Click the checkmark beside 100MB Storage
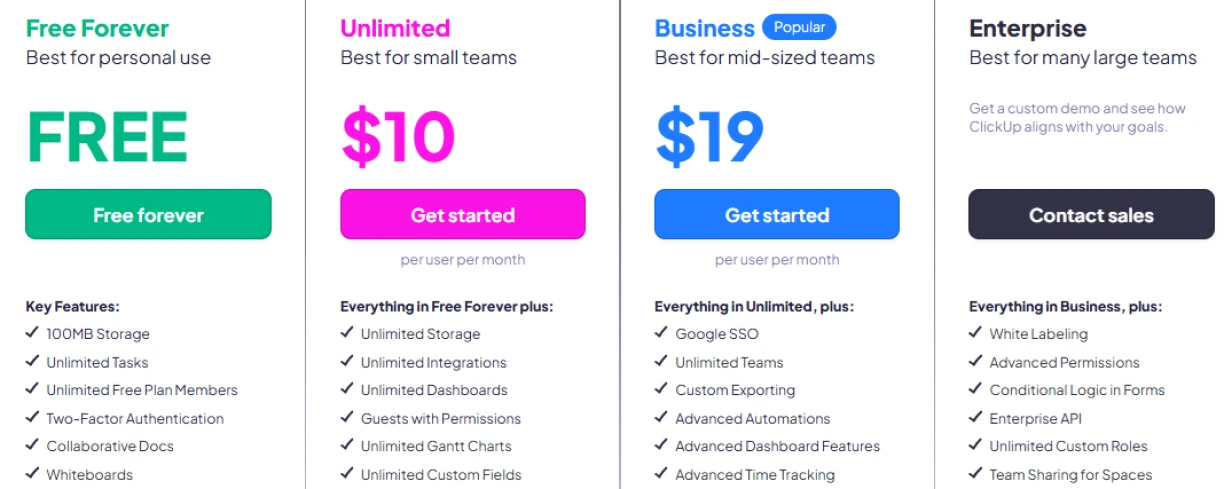 pos(32,333)
